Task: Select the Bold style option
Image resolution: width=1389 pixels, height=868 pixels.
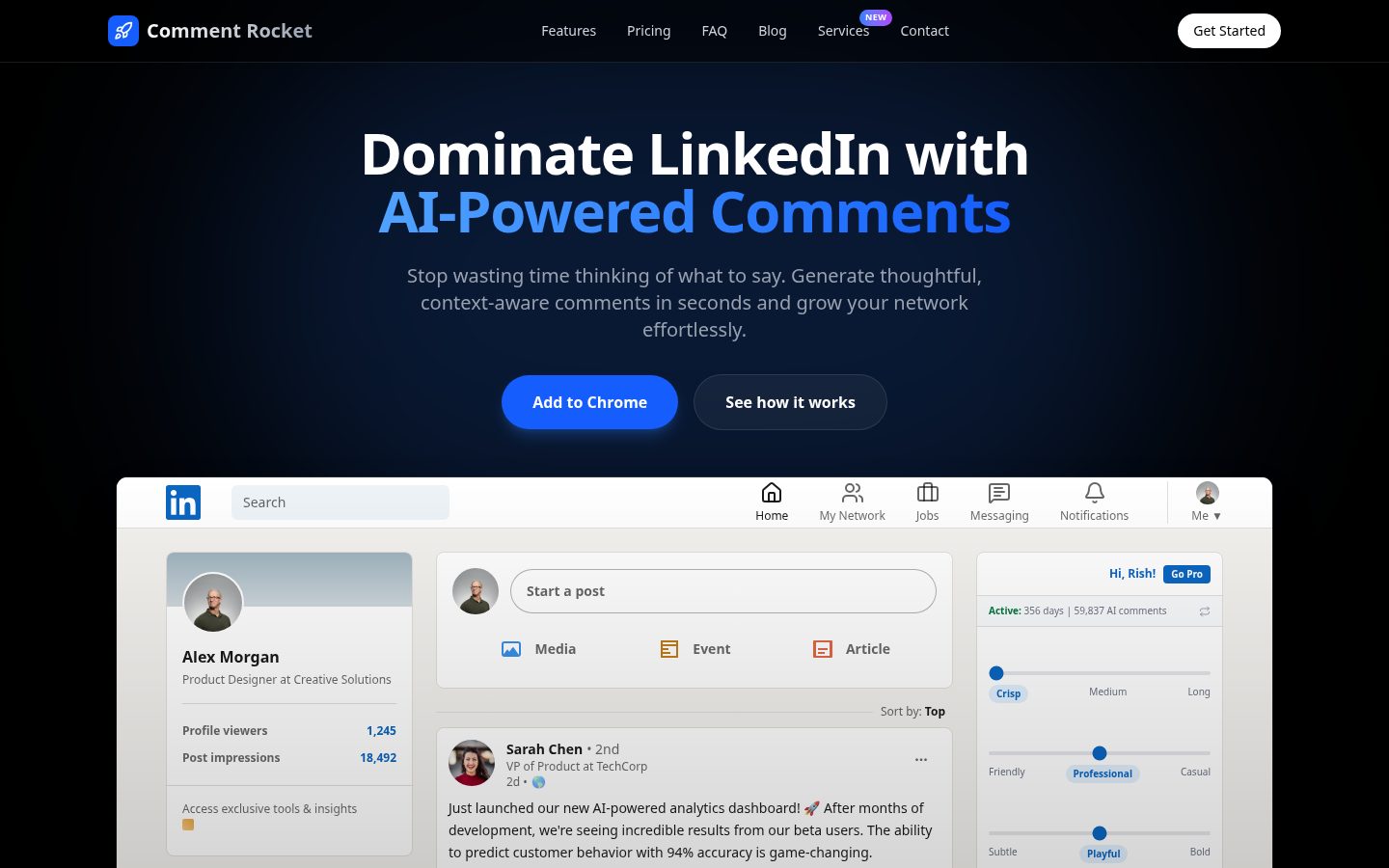Action: tap(1200, 852)
